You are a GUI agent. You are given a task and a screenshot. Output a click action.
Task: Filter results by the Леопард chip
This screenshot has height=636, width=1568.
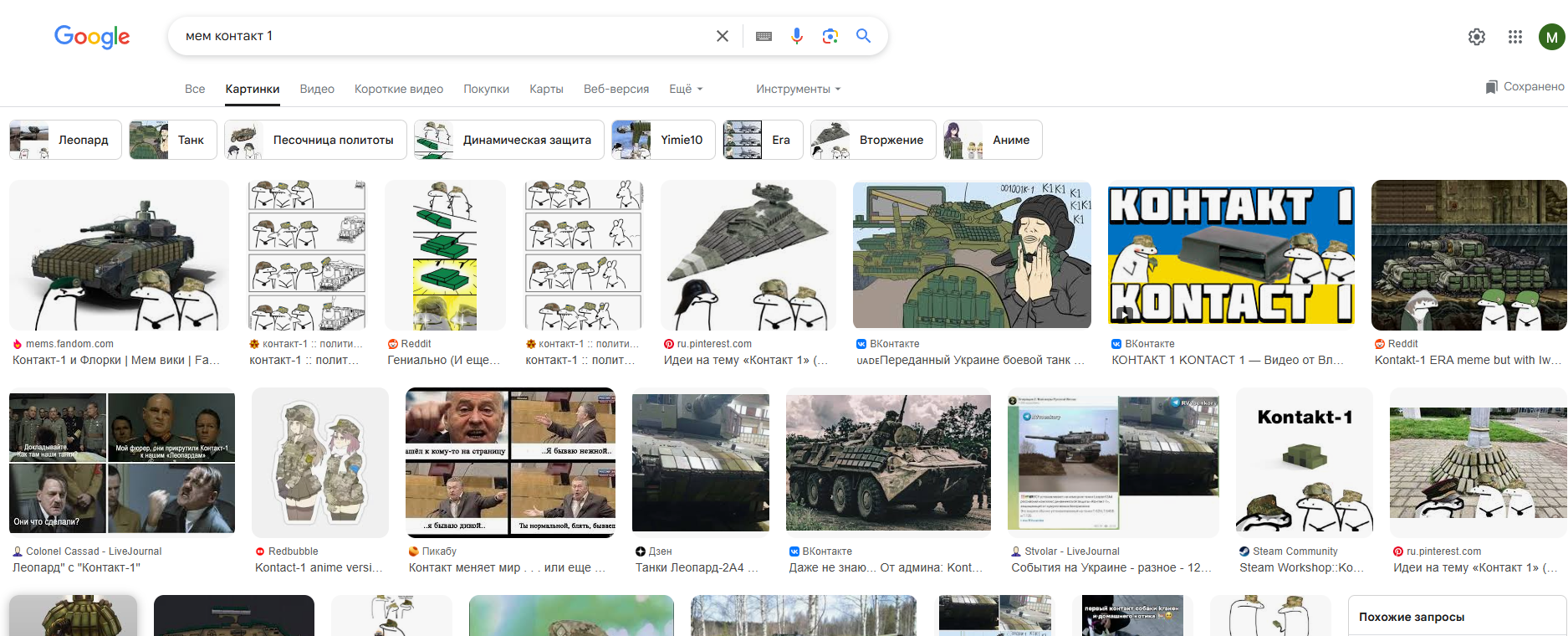coord(65,140)
